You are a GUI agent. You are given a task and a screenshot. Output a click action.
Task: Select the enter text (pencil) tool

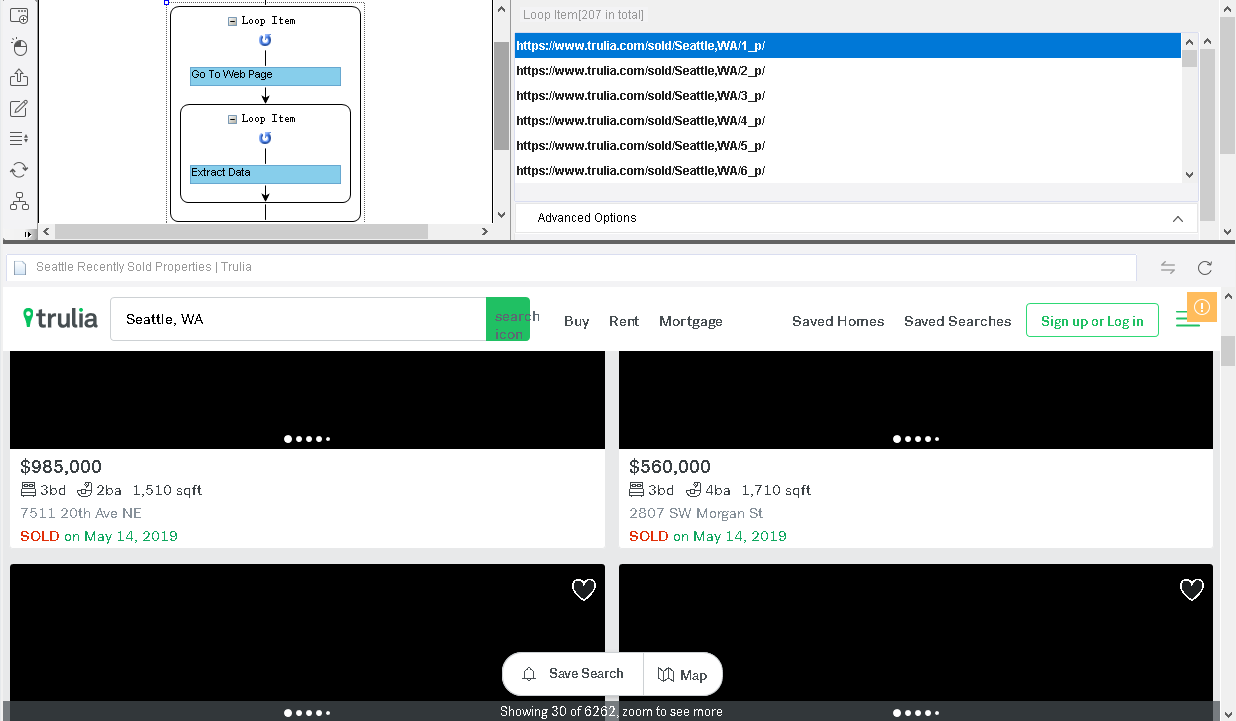tap(19, 109)
